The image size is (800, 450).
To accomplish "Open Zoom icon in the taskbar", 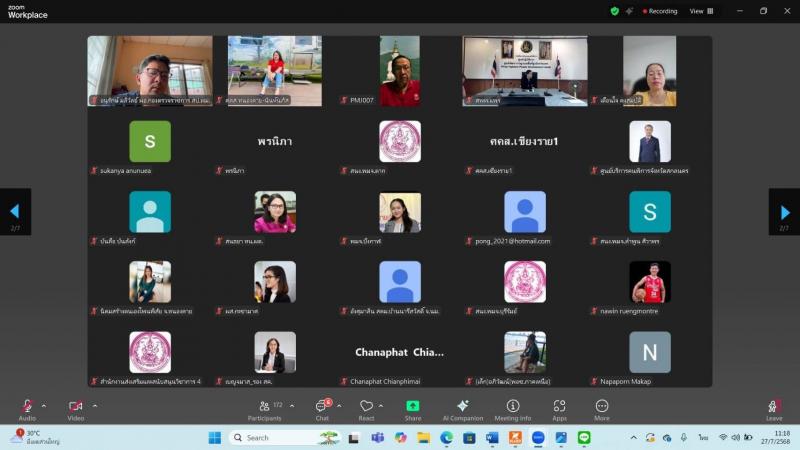I will click(538, 438).
